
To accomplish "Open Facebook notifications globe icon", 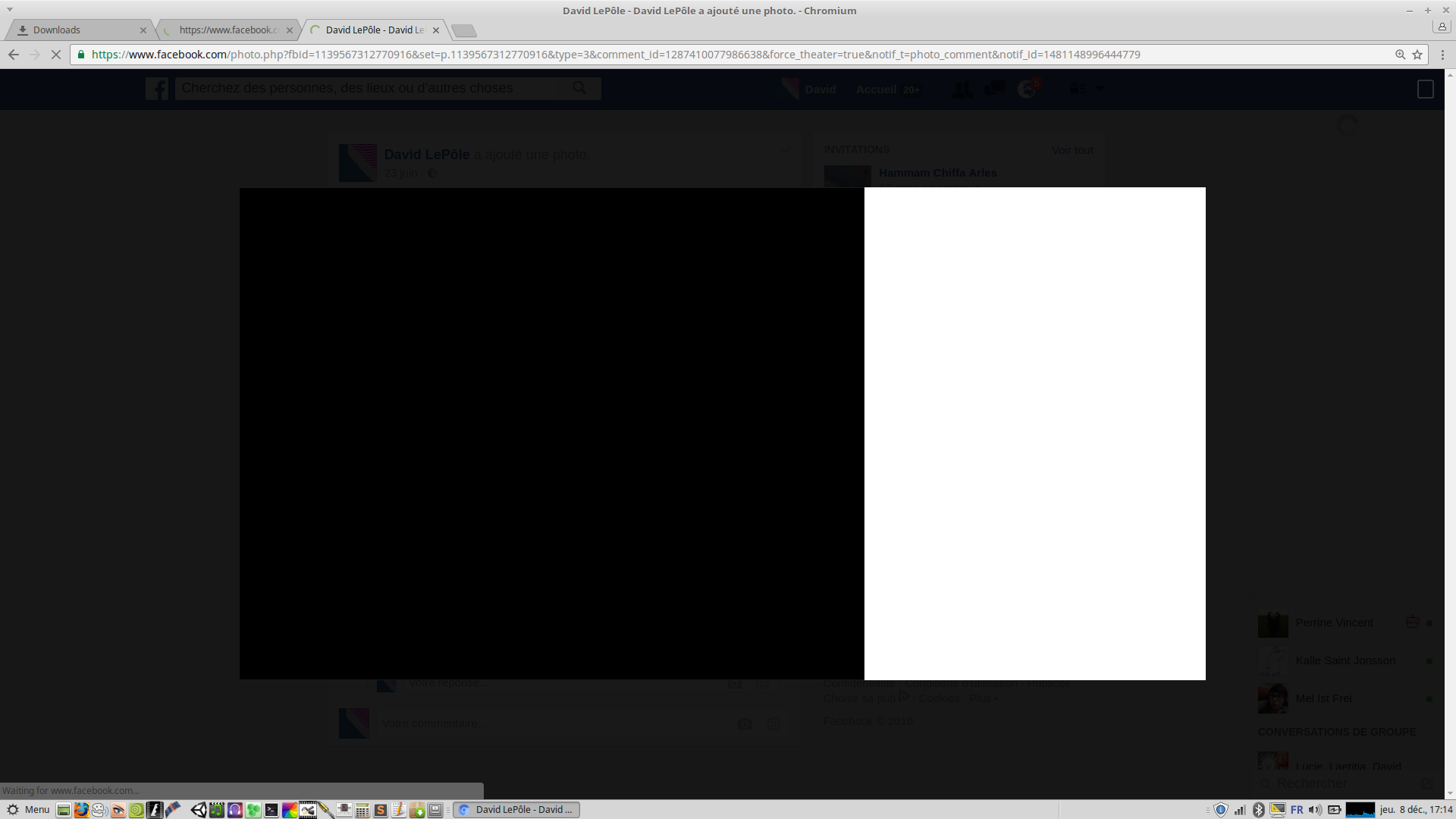I will (1027, 89).
